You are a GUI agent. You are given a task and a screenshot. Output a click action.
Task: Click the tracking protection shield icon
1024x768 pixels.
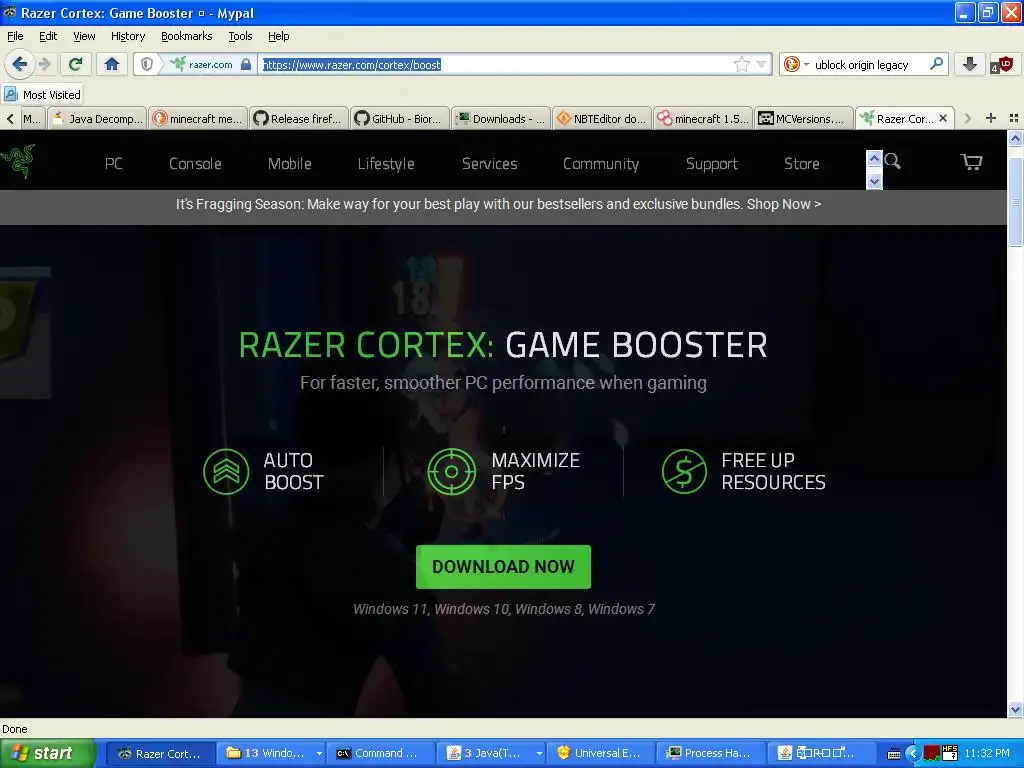(x=147, y=64)
